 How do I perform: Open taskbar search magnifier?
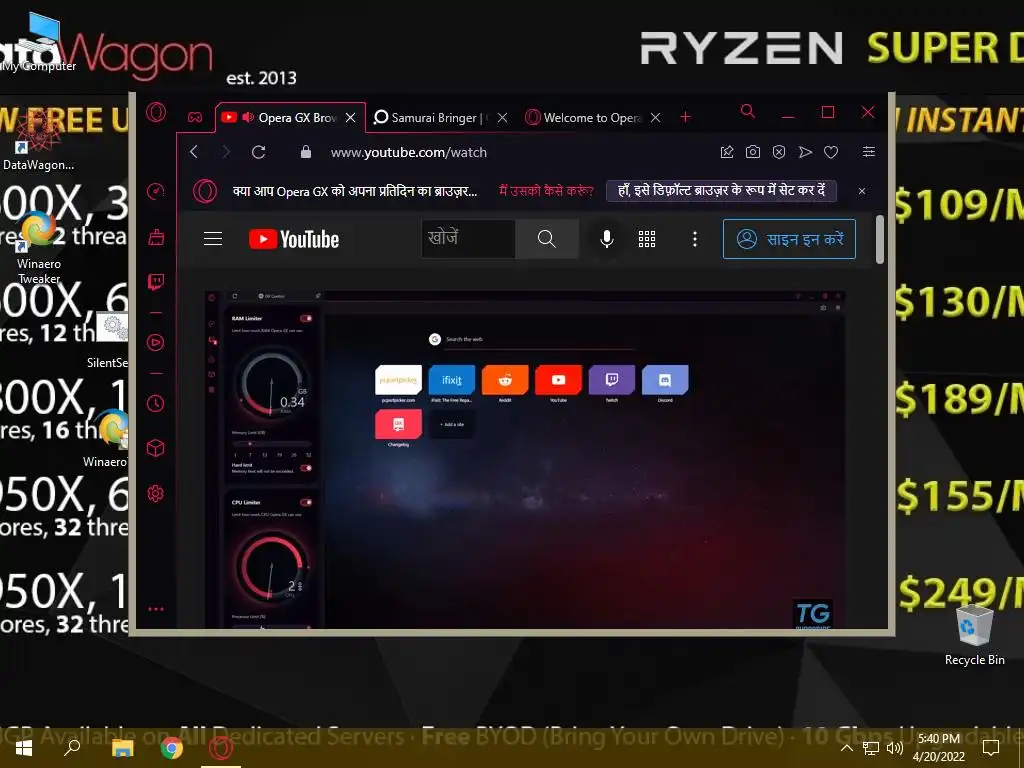72,748
